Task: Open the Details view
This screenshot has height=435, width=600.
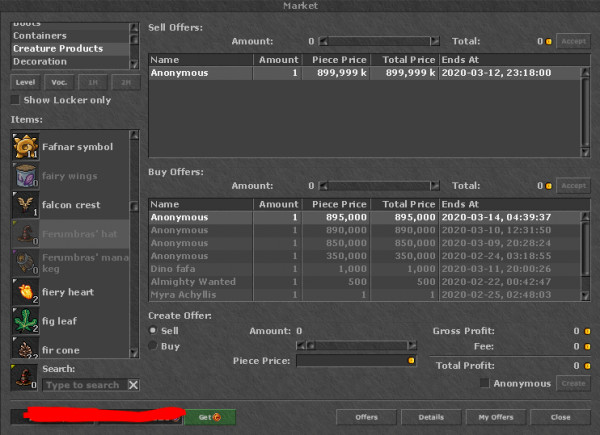Action: point(431,417)
